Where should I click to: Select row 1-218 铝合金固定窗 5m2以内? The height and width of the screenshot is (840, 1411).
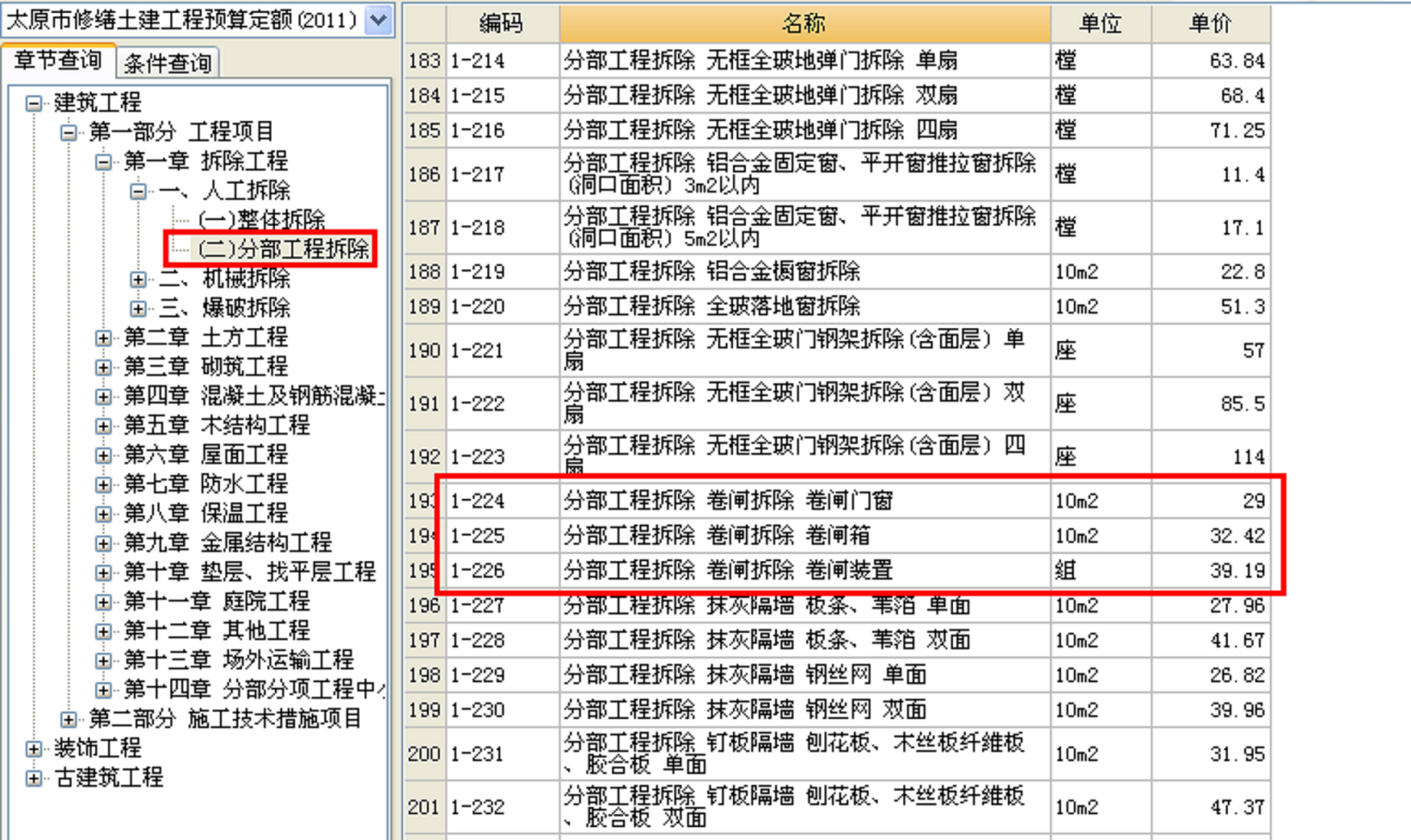click(x=837, y=227)
